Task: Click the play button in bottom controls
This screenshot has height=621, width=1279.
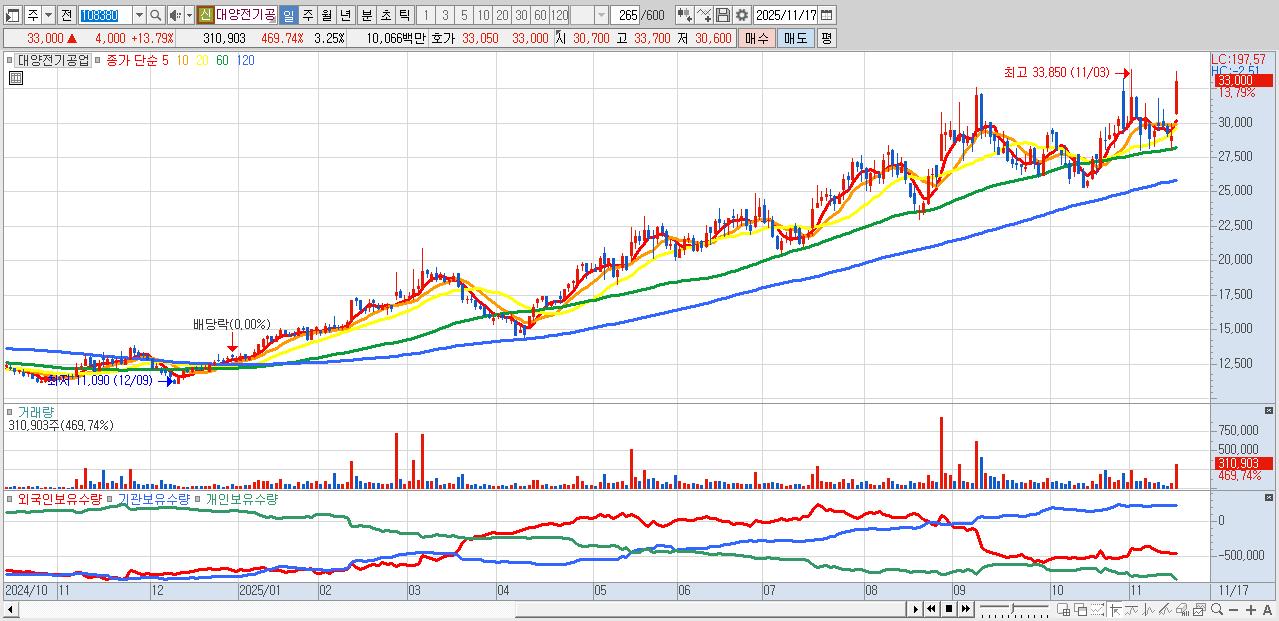Action: [916, 609]
